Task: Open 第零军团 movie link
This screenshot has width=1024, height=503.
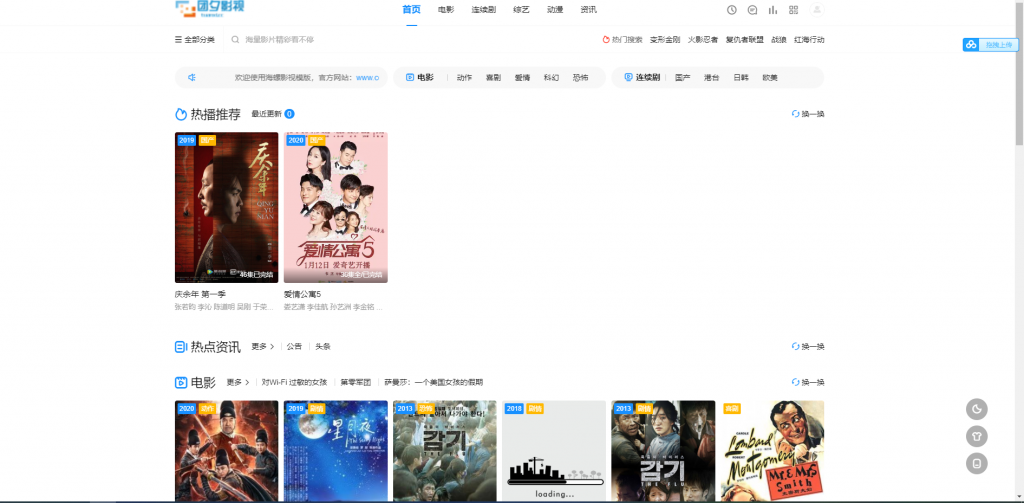Action: pyautogui.click(x=355, y=383)
